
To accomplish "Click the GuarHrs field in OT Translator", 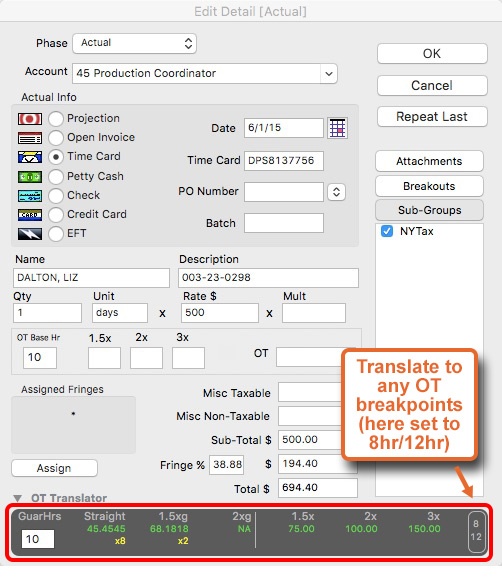I will pos(38,539).
